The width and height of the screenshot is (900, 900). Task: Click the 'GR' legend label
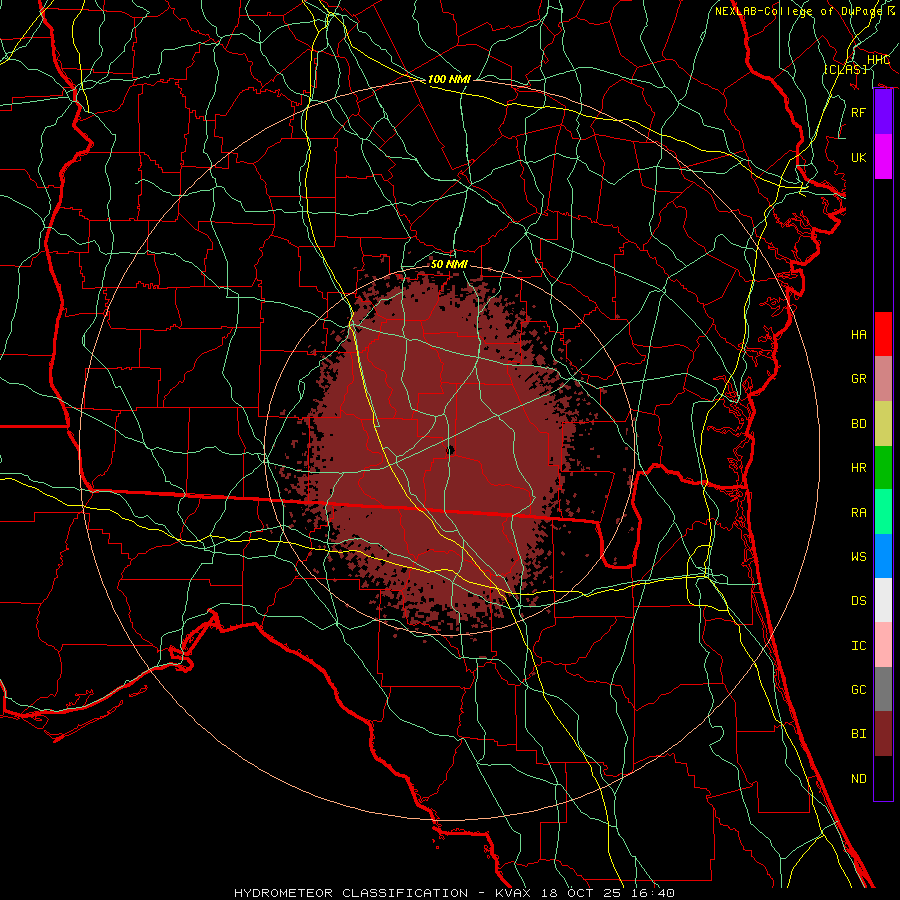point(858,379)
